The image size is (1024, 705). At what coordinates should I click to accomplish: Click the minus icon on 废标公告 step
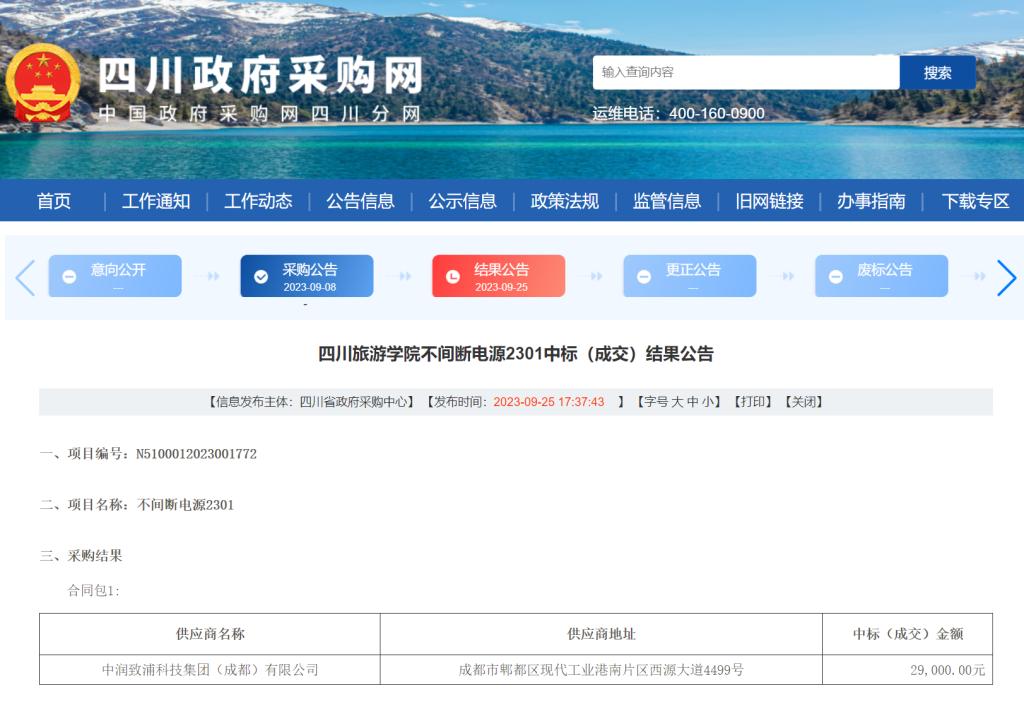click(835, 277)
